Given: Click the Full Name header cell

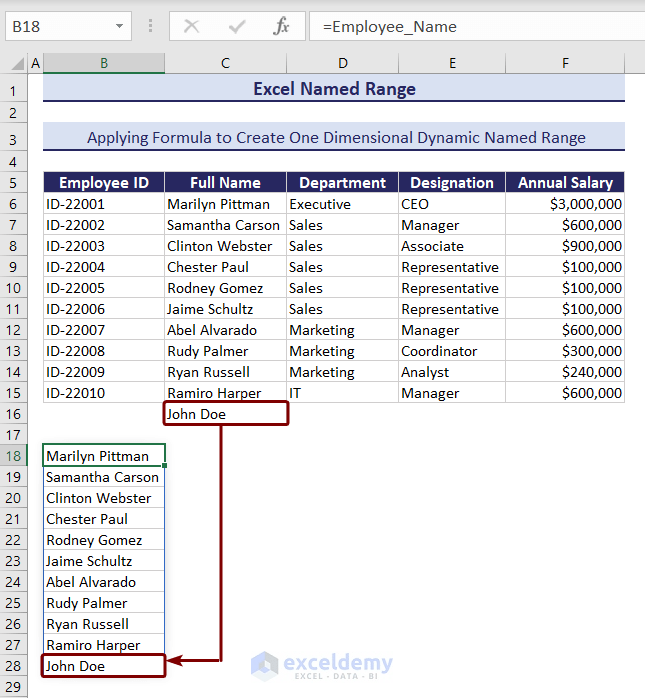Looking at the screenshot, I should tap(225, 183).
